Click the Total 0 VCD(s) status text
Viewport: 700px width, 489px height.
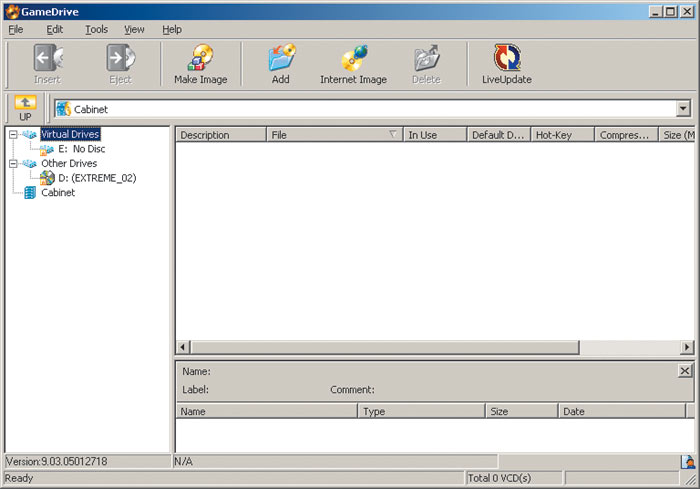click(499, 478)
